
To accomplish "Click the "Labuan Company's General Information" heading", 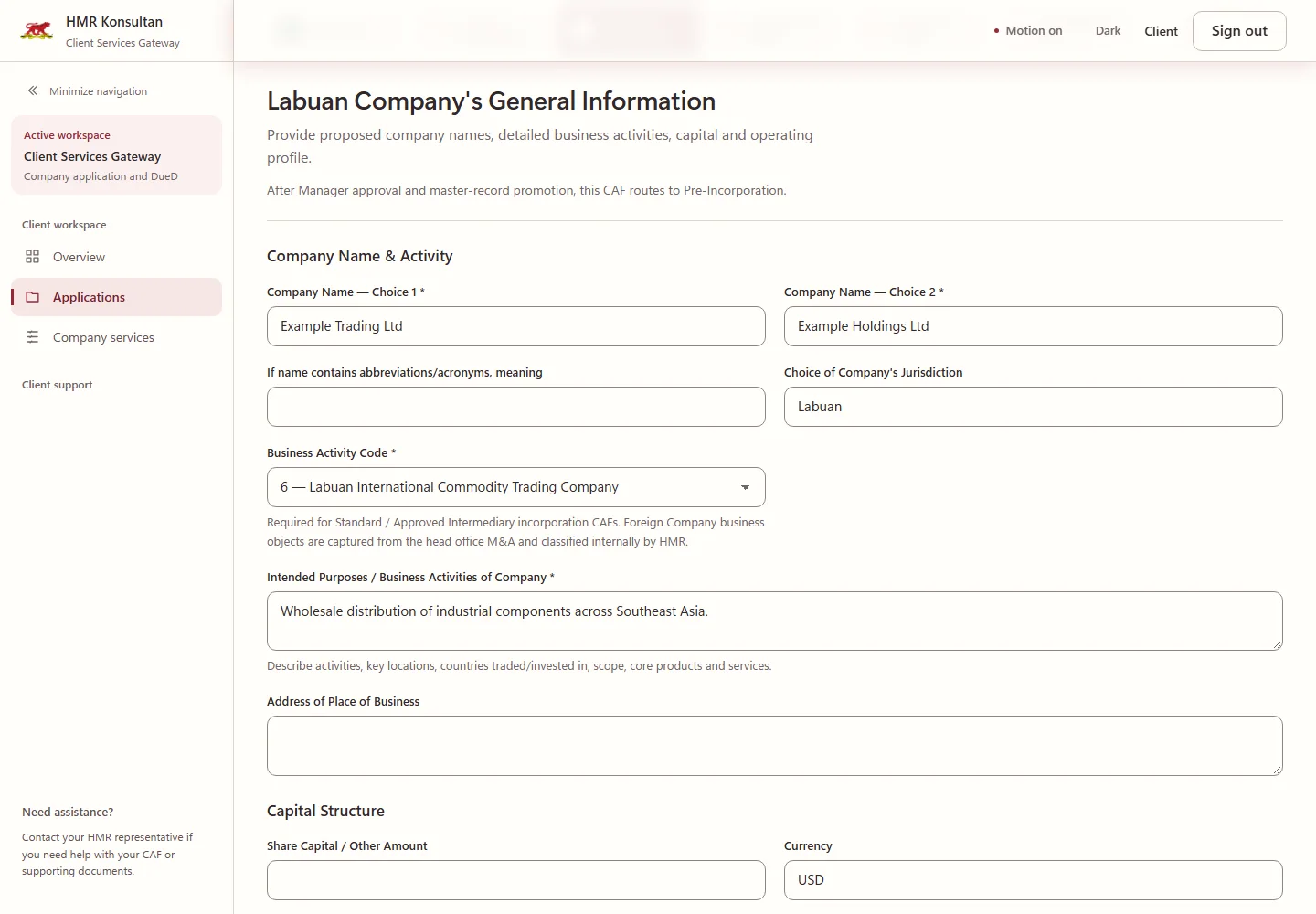I will click(491, 101).
